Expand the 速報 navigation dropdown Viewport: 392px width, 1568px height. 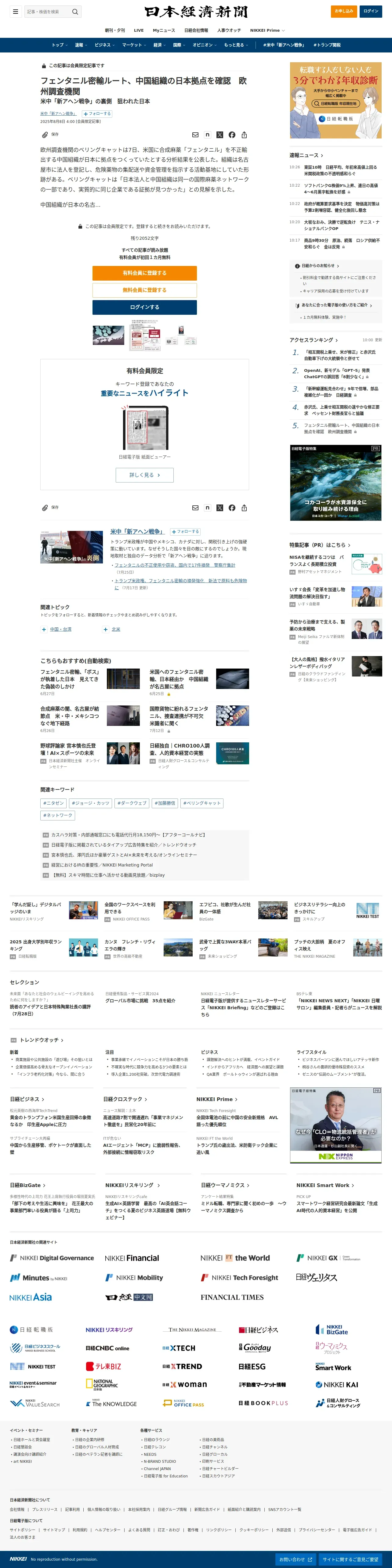[x=81, y=45]
